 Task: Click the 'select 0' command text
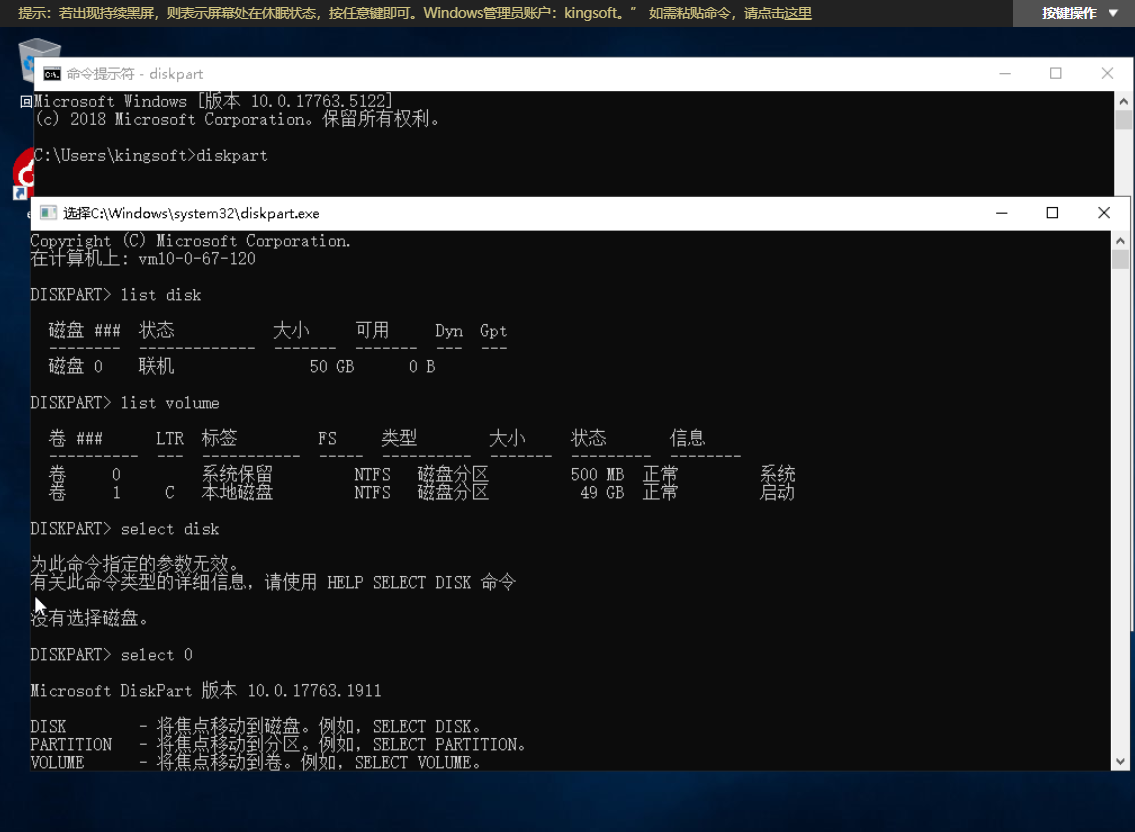156,655
